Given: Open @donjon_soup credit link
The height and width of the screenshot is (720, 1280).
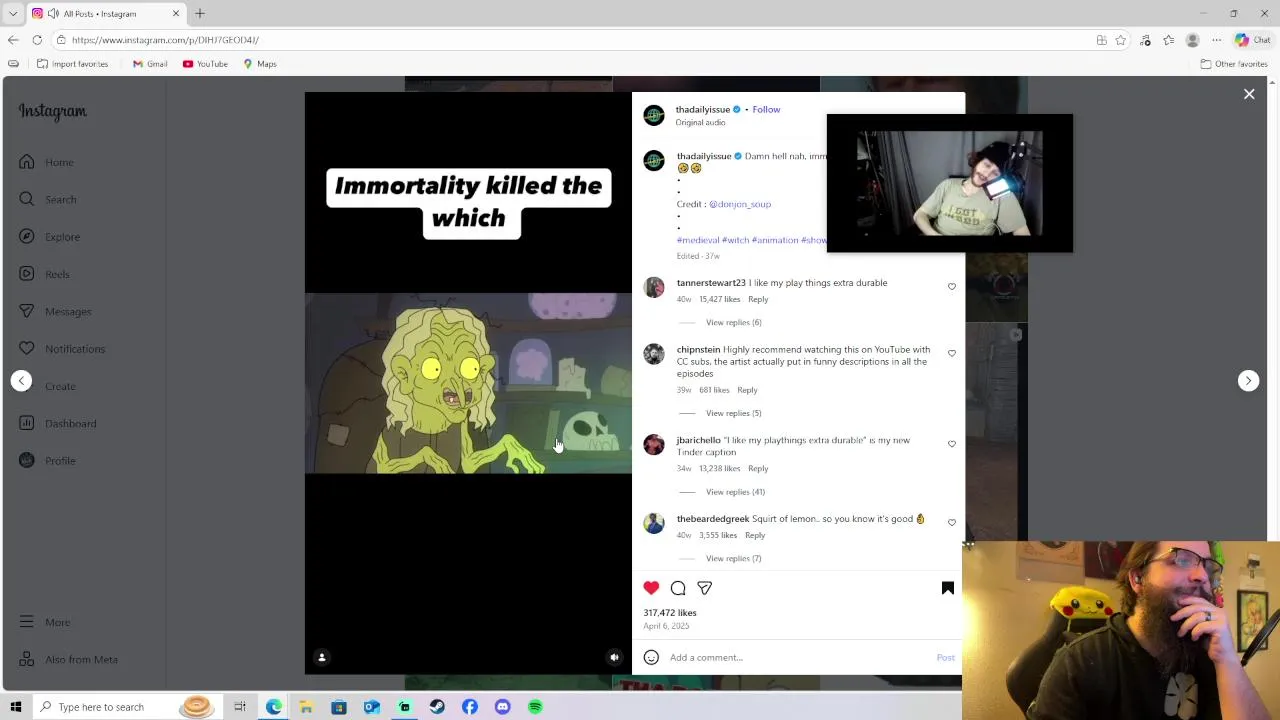Looking at the screenshot, I should pyautogui.click(x=740, y=204).
